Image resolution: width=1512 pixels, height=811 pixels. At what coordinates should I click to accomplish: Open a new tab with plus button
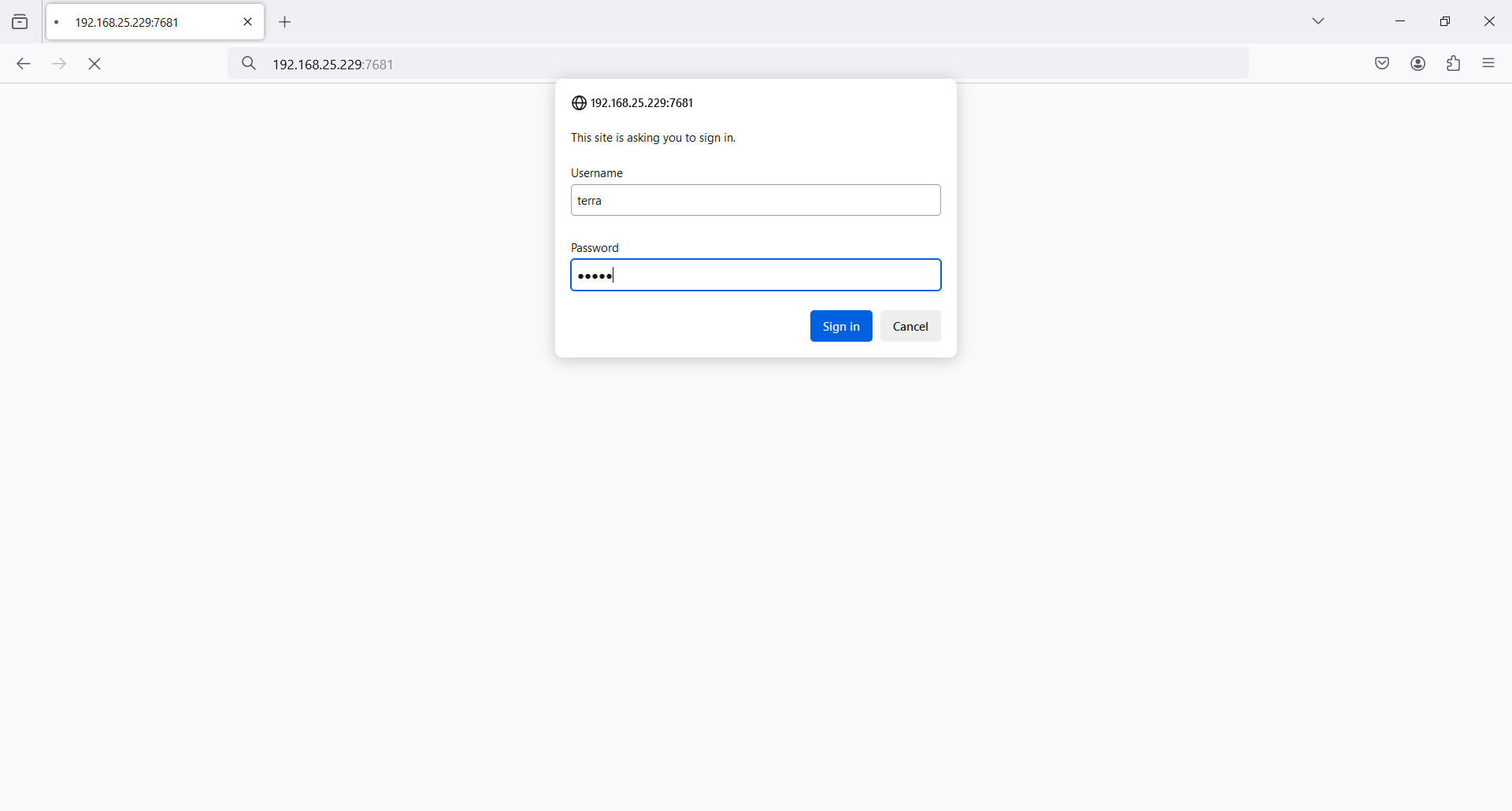(285, 22)
